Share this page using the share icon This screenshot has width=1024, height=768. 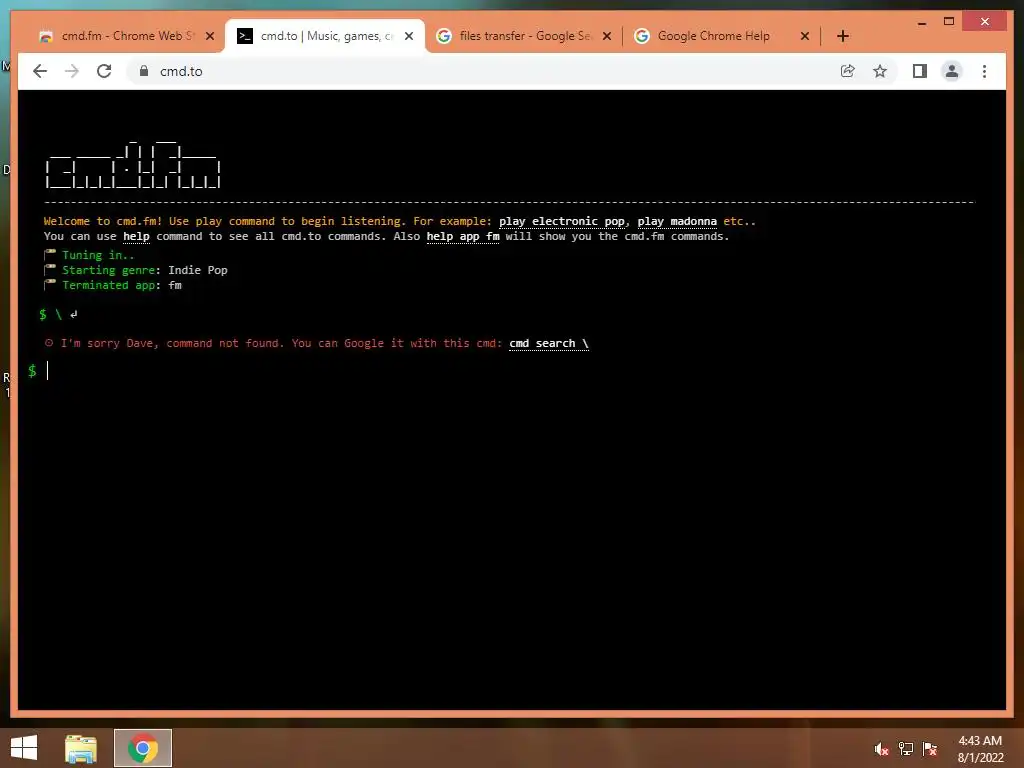[848, 71]
